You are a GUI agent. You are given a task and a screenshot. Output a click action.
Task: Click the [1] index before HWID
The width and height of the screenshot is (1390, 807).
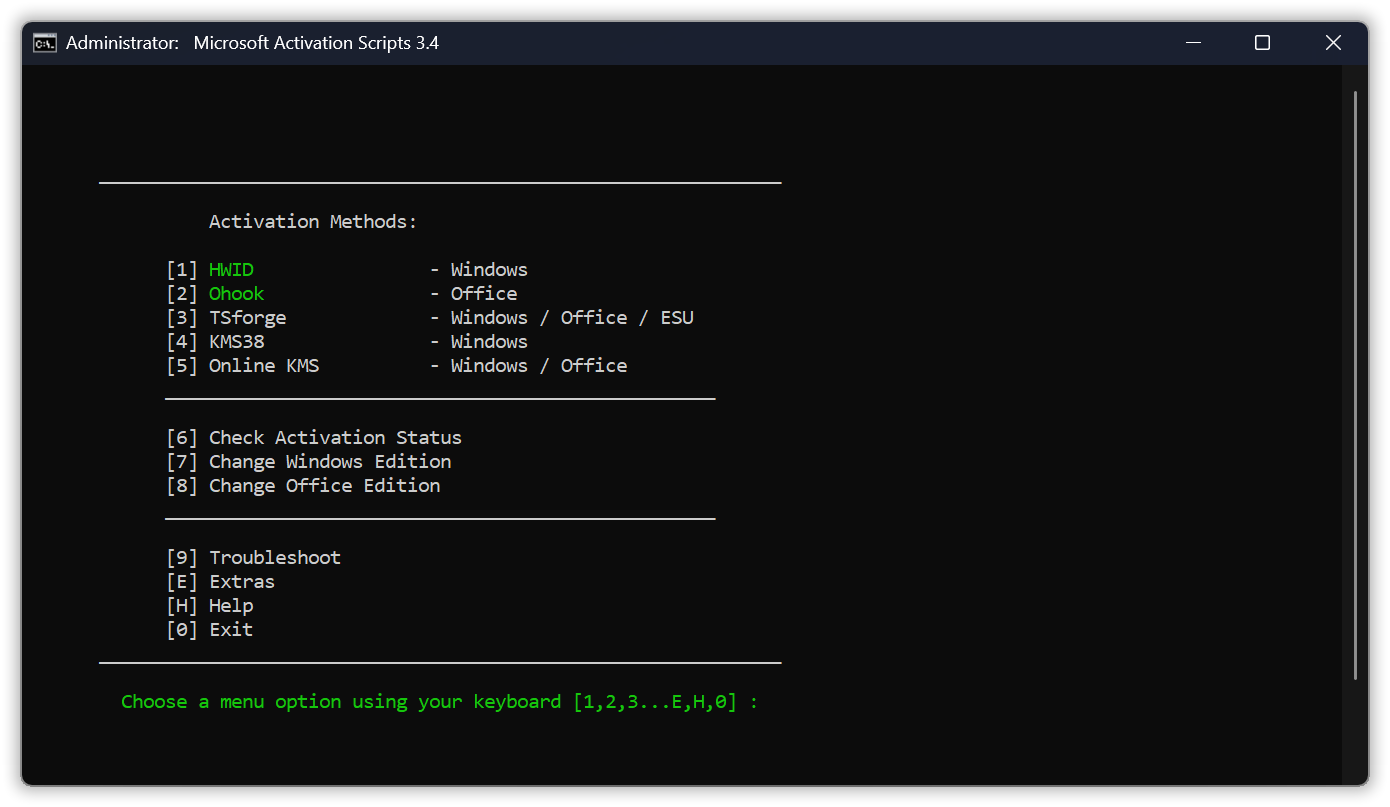182,269
